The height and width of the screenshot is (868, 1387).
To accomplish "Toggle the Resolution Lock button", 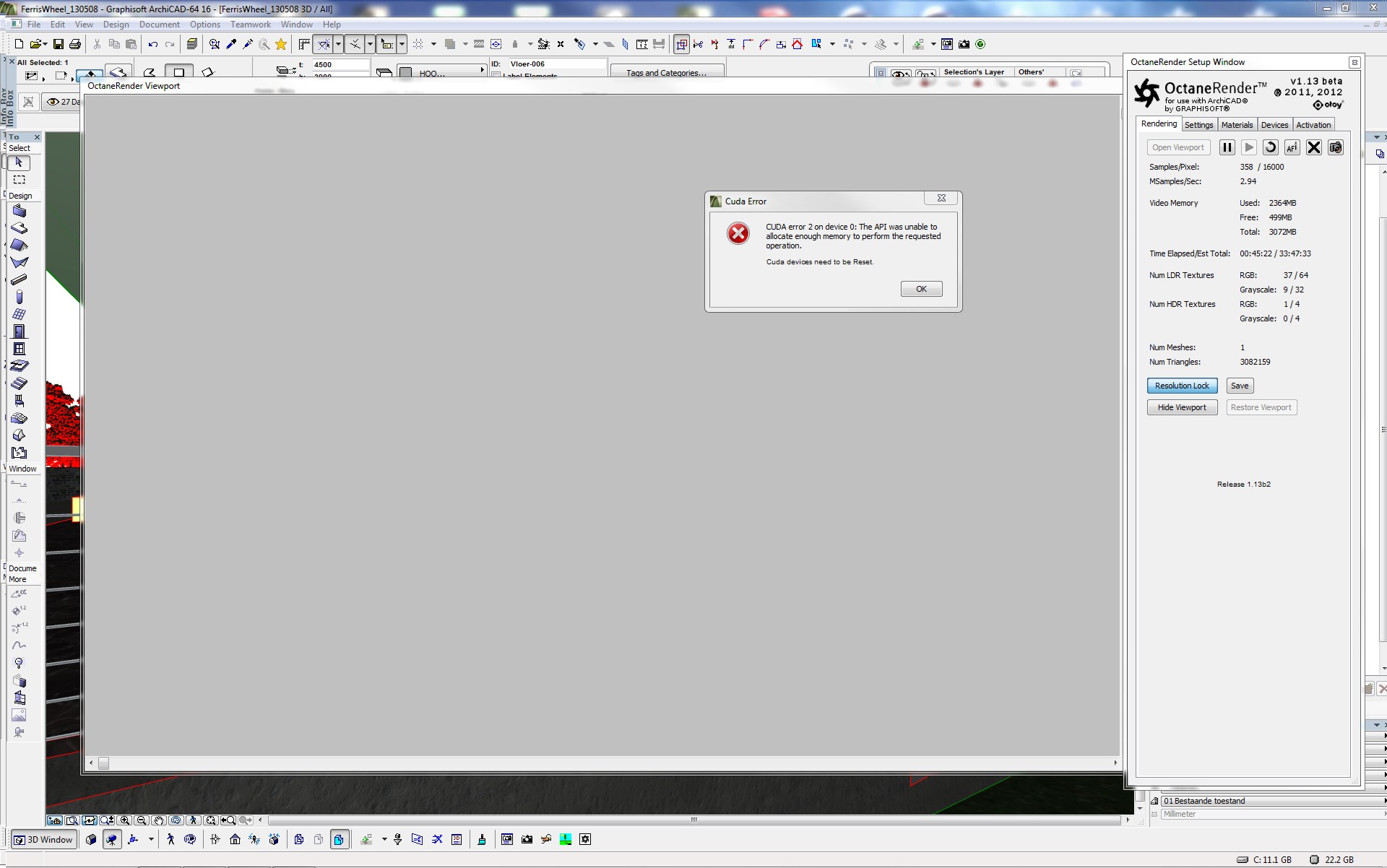I will (x=1182, y=386).
